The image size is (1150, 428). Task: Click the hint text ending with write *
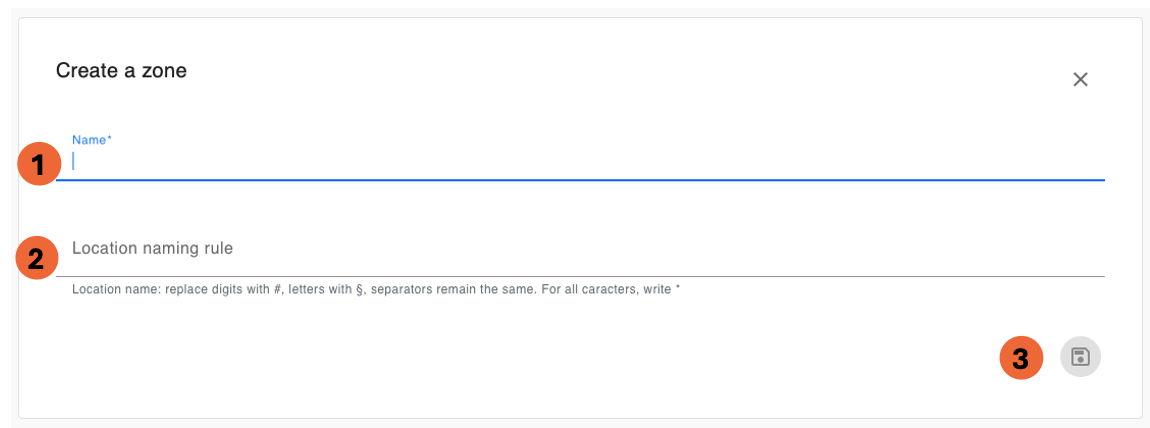point(376,289)
